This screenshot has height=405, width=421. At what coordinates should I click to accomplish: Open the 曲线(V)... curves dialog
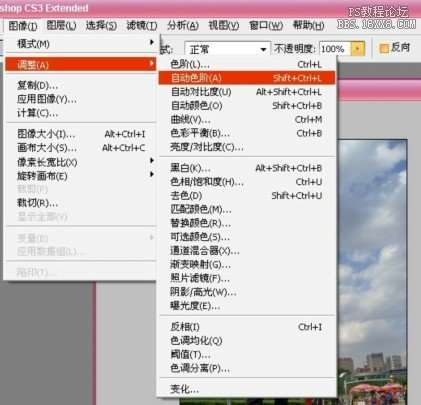click(x=246, y=119)
